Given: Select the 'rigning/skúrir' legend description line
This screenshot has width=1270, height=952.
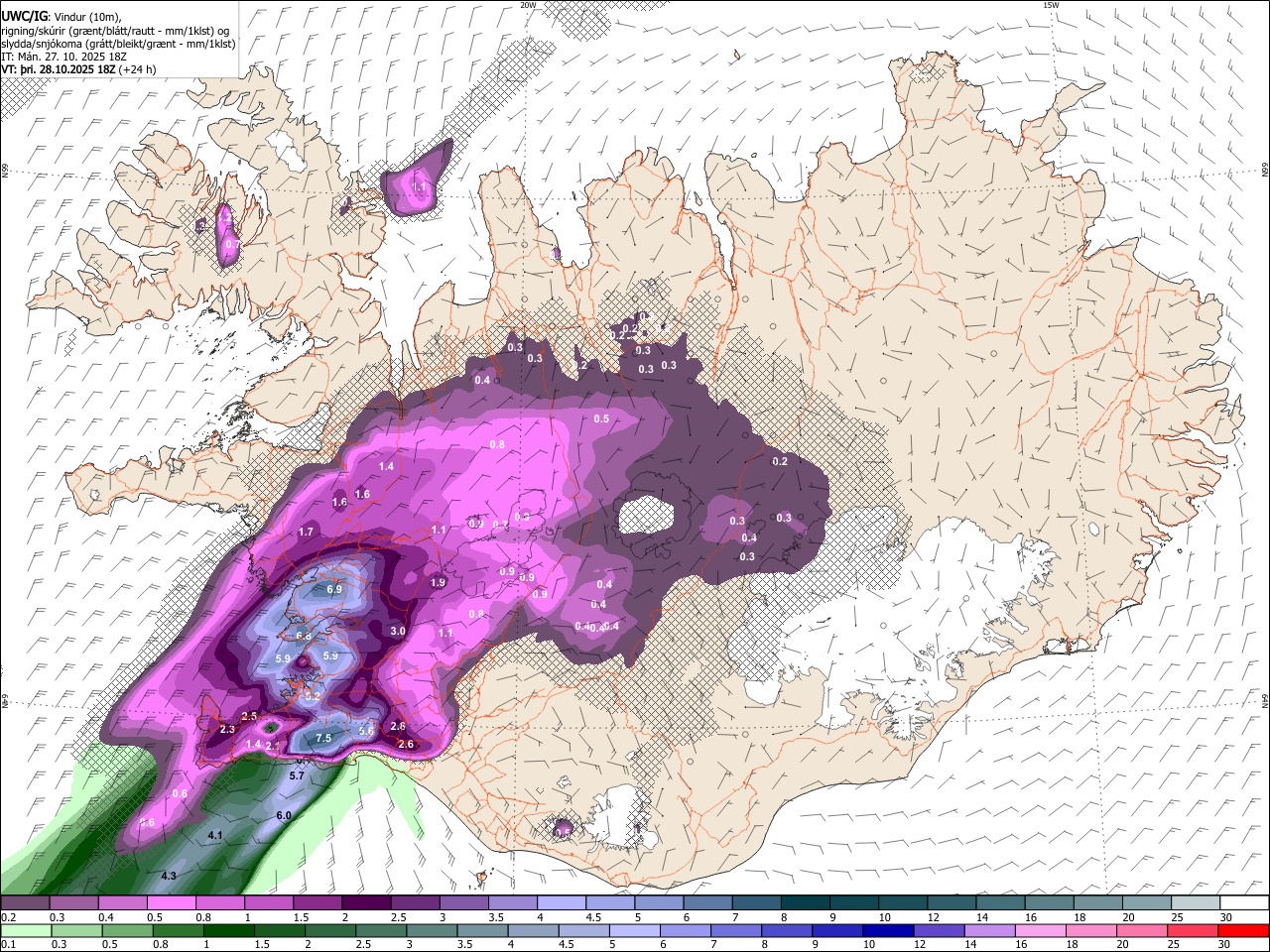Looking at the screenshot, I should click(x=115, y=31).
